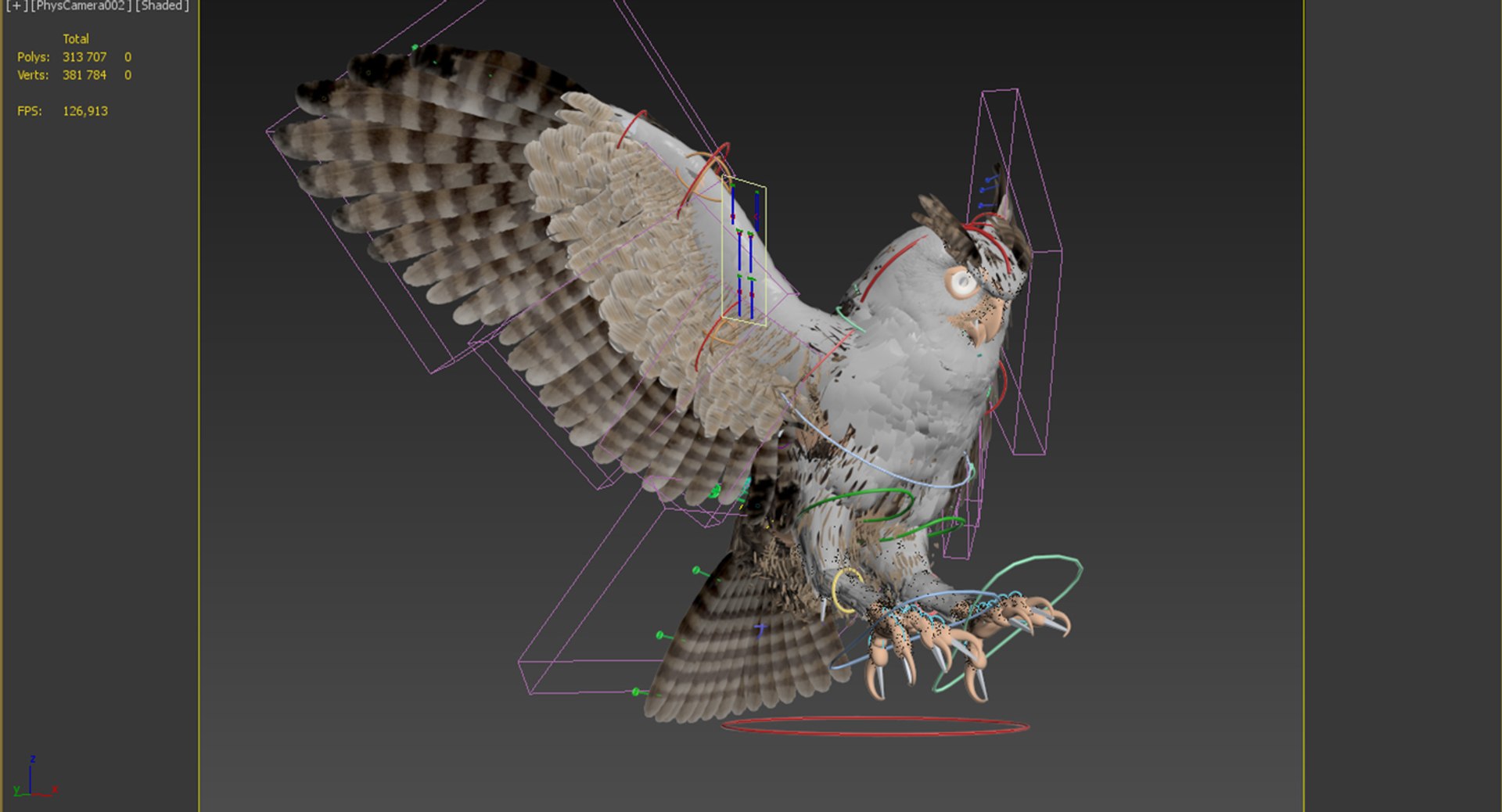The width and height of the screenshot is (1502, 812).
Task: Select the red base circle root controller
Action: (875, 726)
